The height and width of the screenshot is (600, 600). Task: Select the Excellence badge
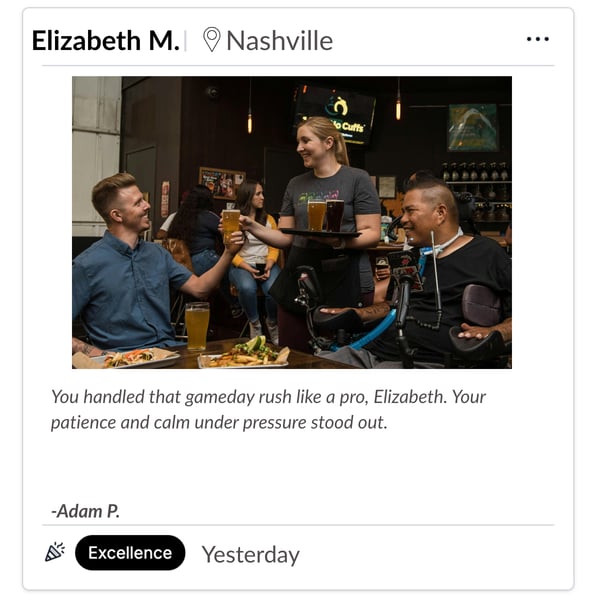tap(130, 553)
